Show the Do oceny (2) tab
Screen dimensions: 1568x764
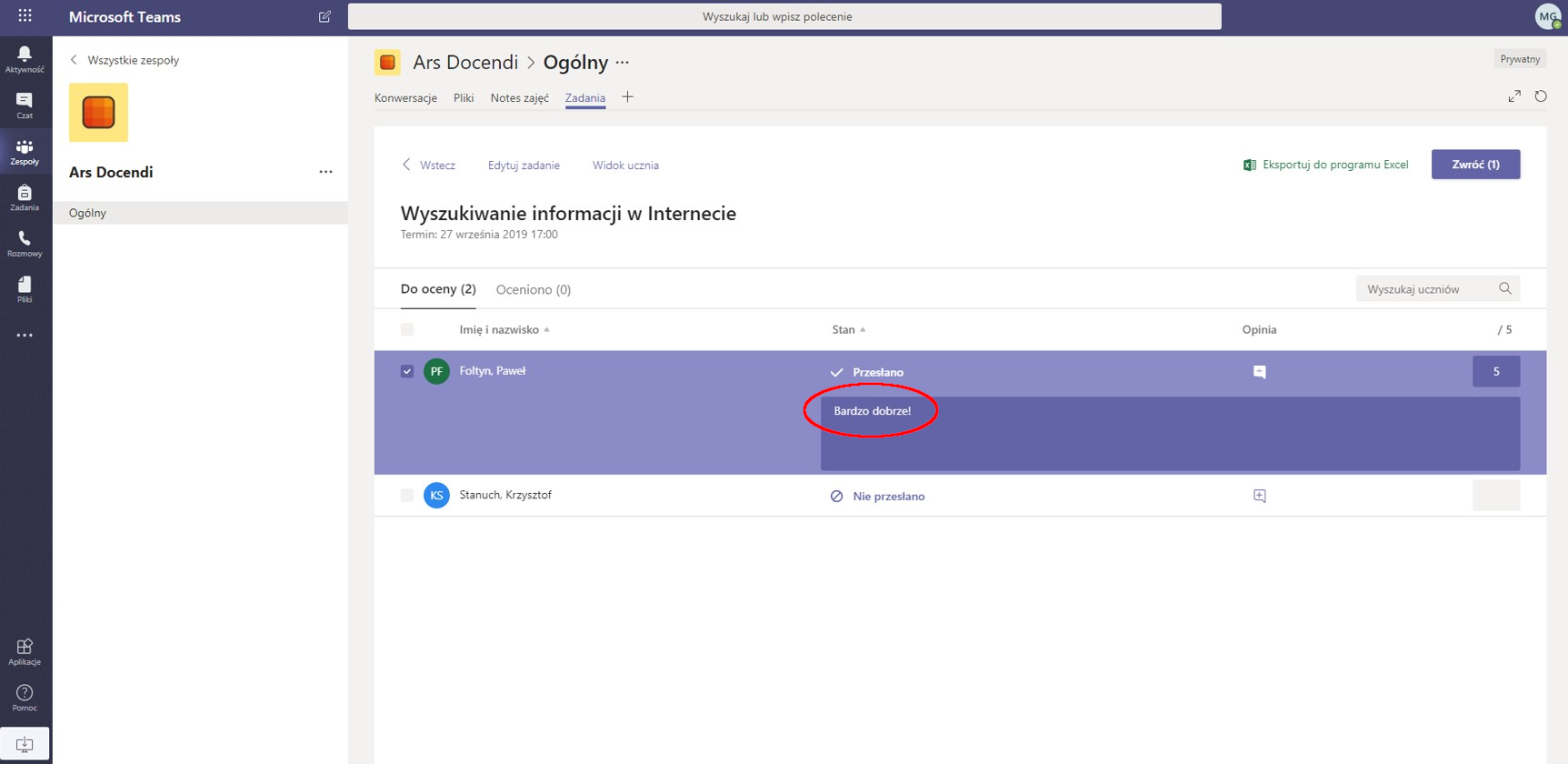pos(438,289)
